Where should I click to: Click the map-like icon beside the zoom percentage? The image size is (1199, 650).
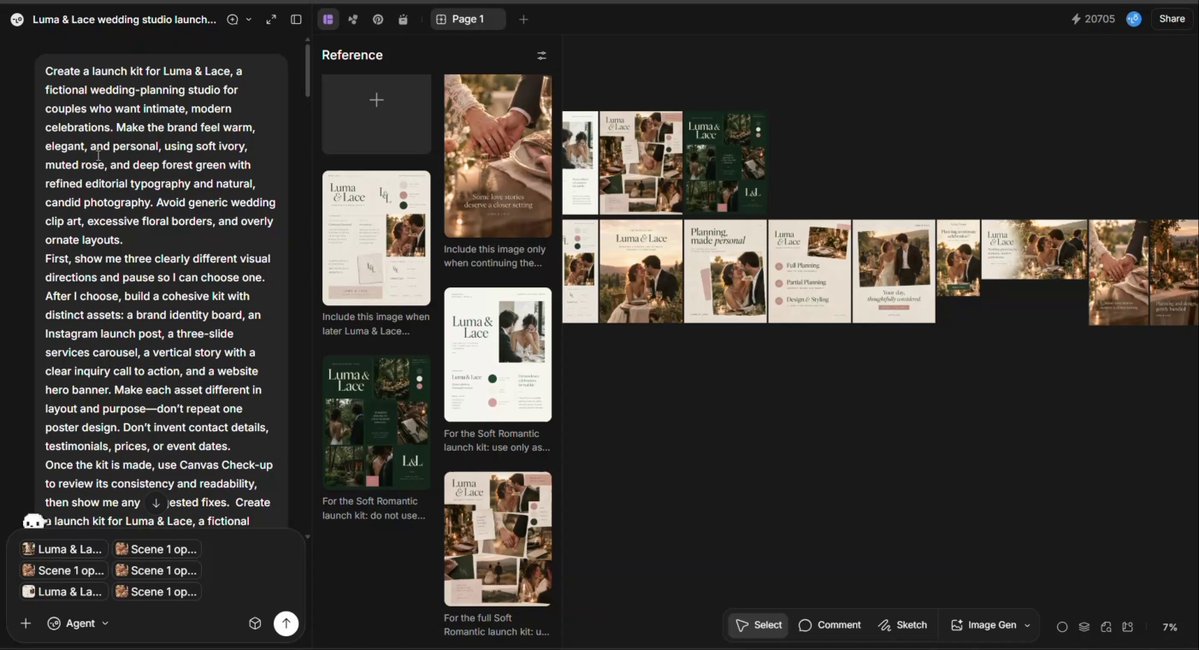coord(1127,627)
